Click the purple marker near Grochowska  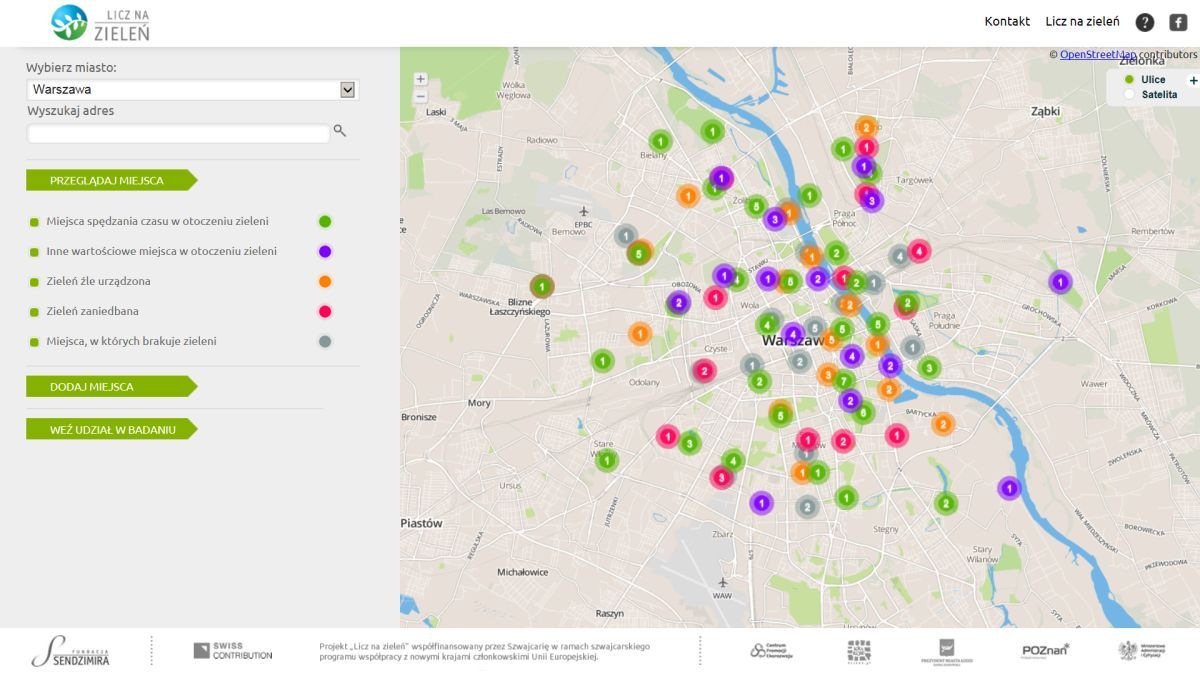1060,282
